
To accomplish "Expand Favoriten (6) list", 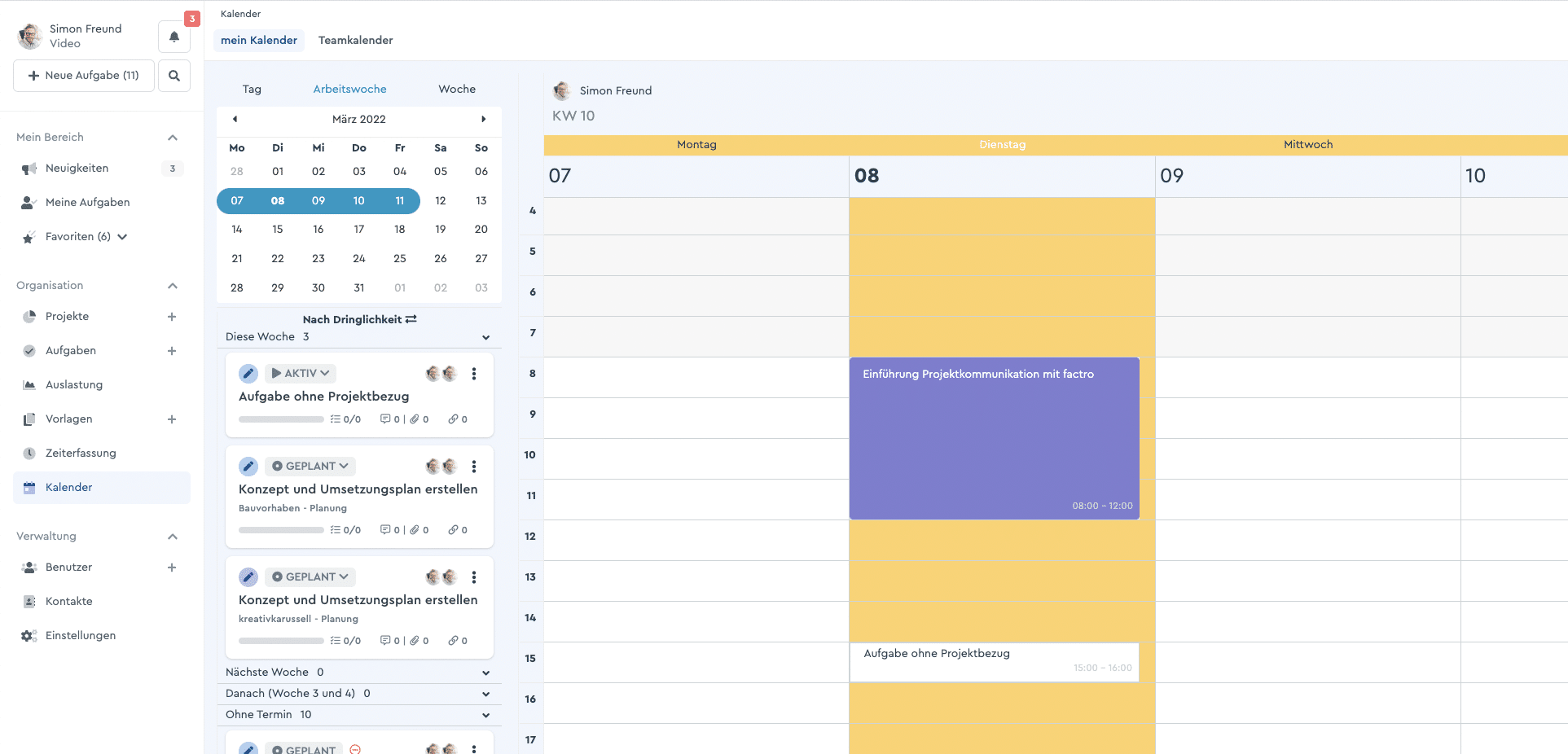I will [122, 237].
